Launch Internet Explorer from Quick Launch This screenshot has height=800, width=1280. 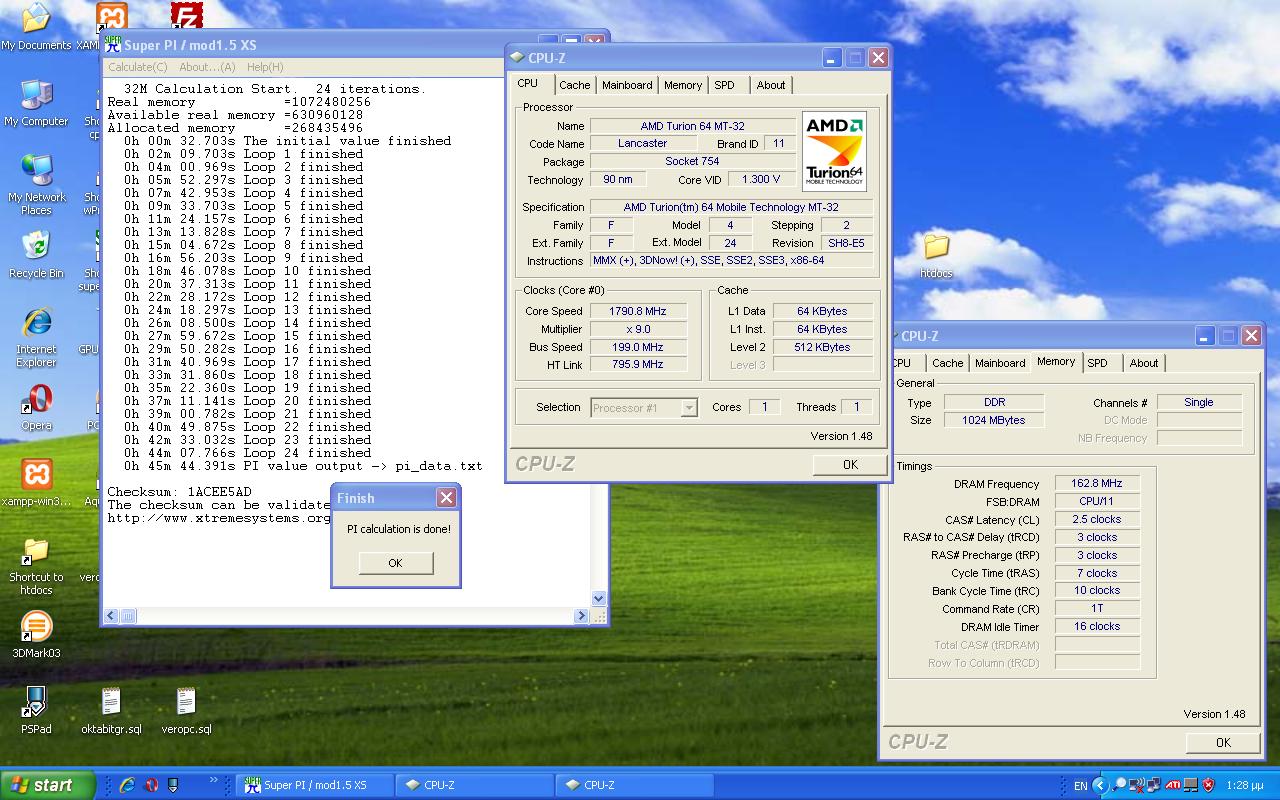pyautogui.click(x=128, y=785)
